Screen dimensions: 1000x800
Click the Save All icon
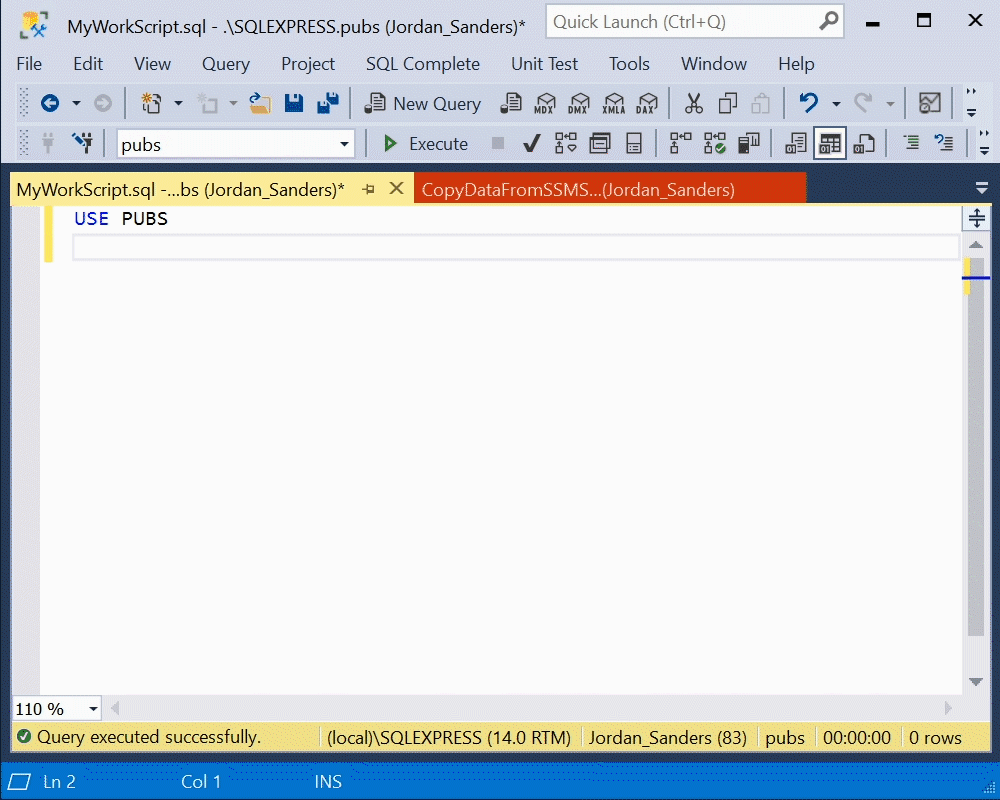(x=328, y=103)
